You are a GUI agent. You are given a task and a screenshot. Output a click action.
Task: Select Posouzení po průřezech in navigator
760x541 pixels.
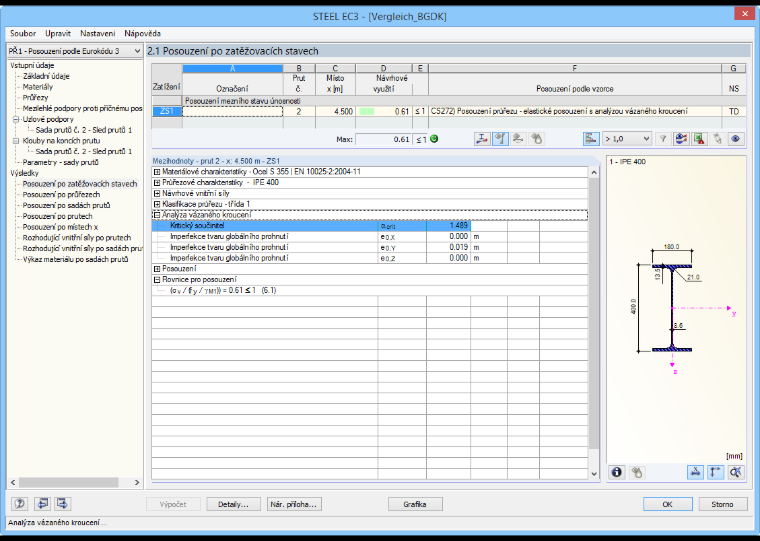pyautogui.click(x=62, y=194)
